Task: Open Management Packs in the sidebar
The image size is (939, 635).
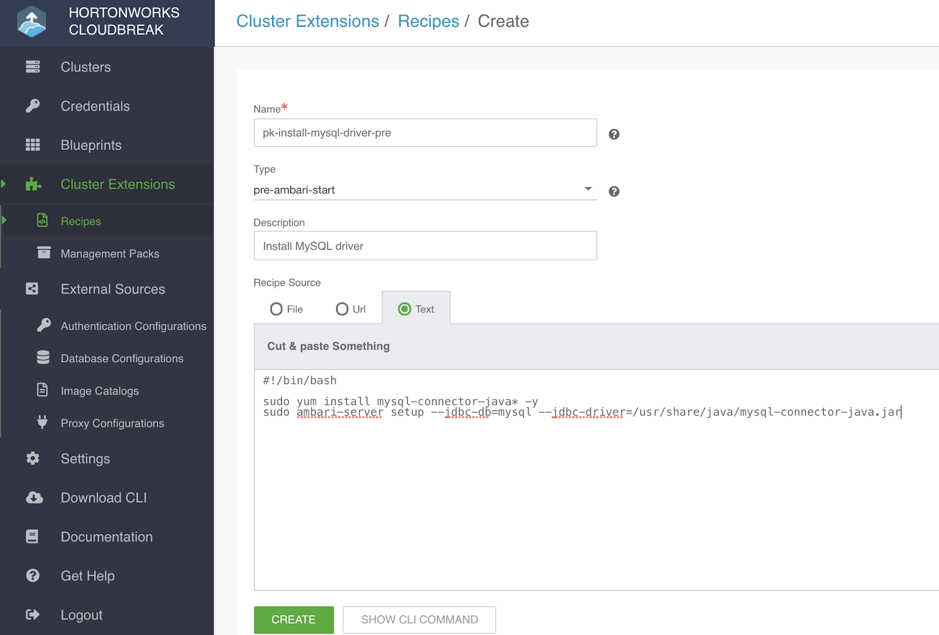Action: (x=109, y=254)
